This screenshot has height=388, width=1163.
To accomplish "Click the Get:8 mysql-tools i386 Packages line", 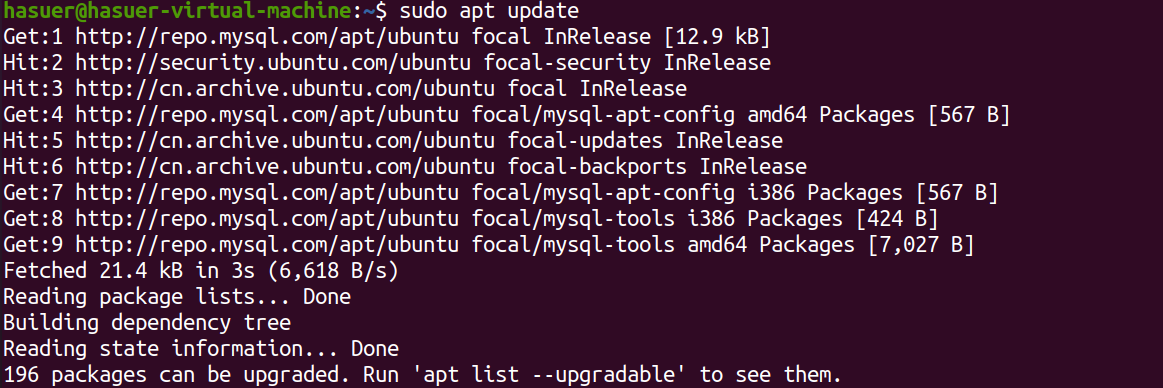I will pyautogui.click(x=471, y=219).
